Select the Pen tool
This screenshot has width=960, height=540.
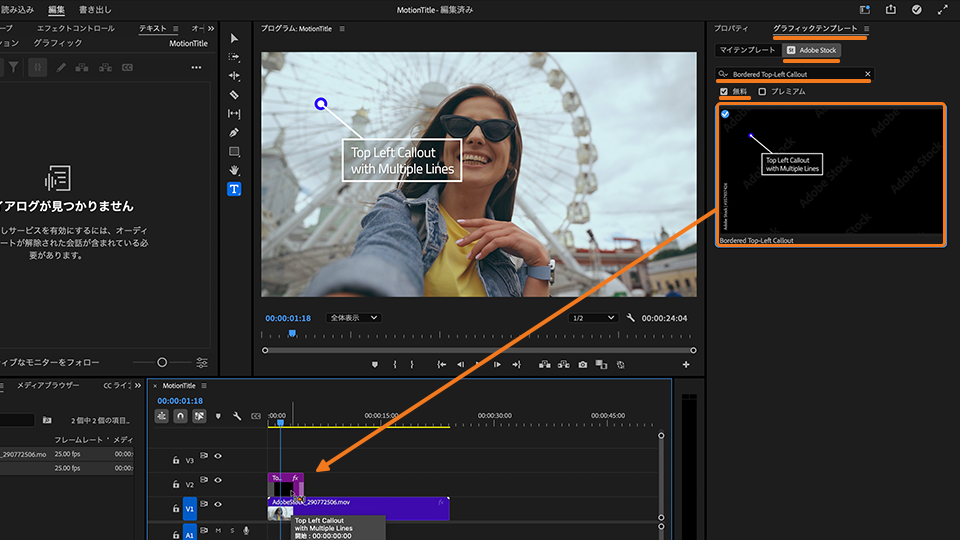point(234,132)
